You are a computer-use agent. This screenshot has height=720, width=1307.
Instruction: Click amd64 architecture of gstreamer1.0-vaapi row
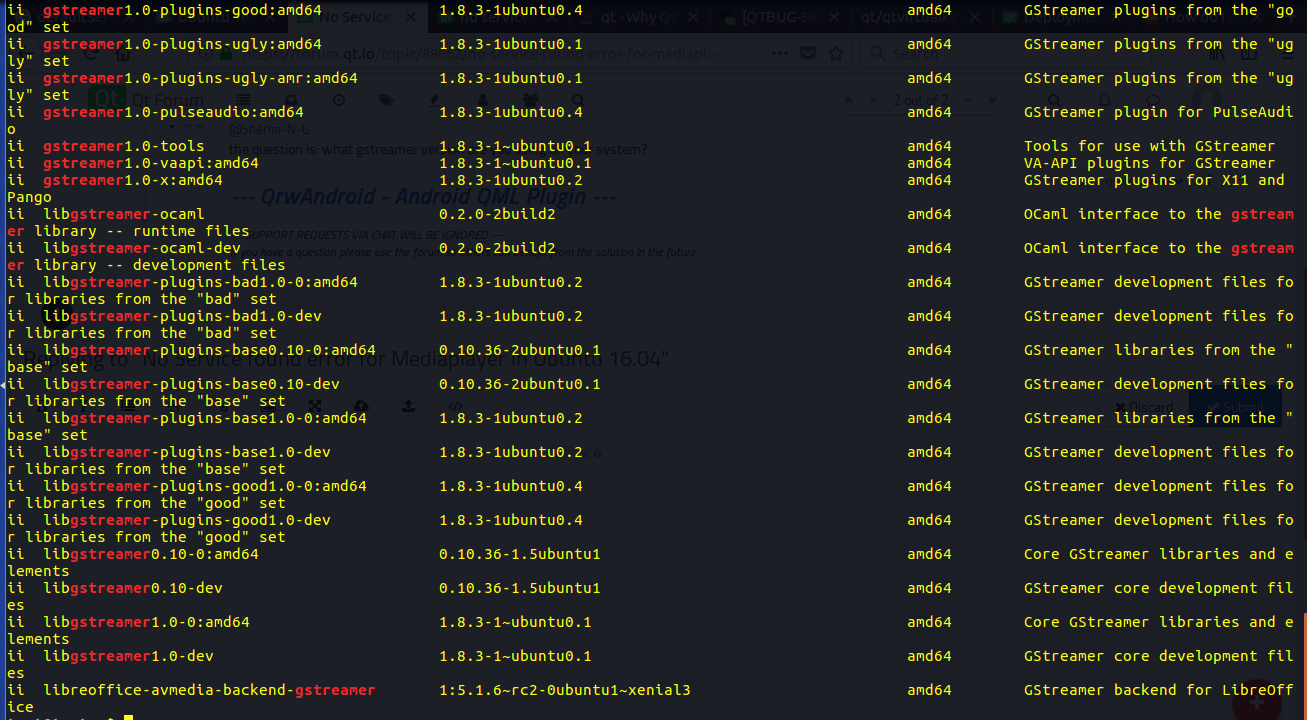(x=929, y=163)
